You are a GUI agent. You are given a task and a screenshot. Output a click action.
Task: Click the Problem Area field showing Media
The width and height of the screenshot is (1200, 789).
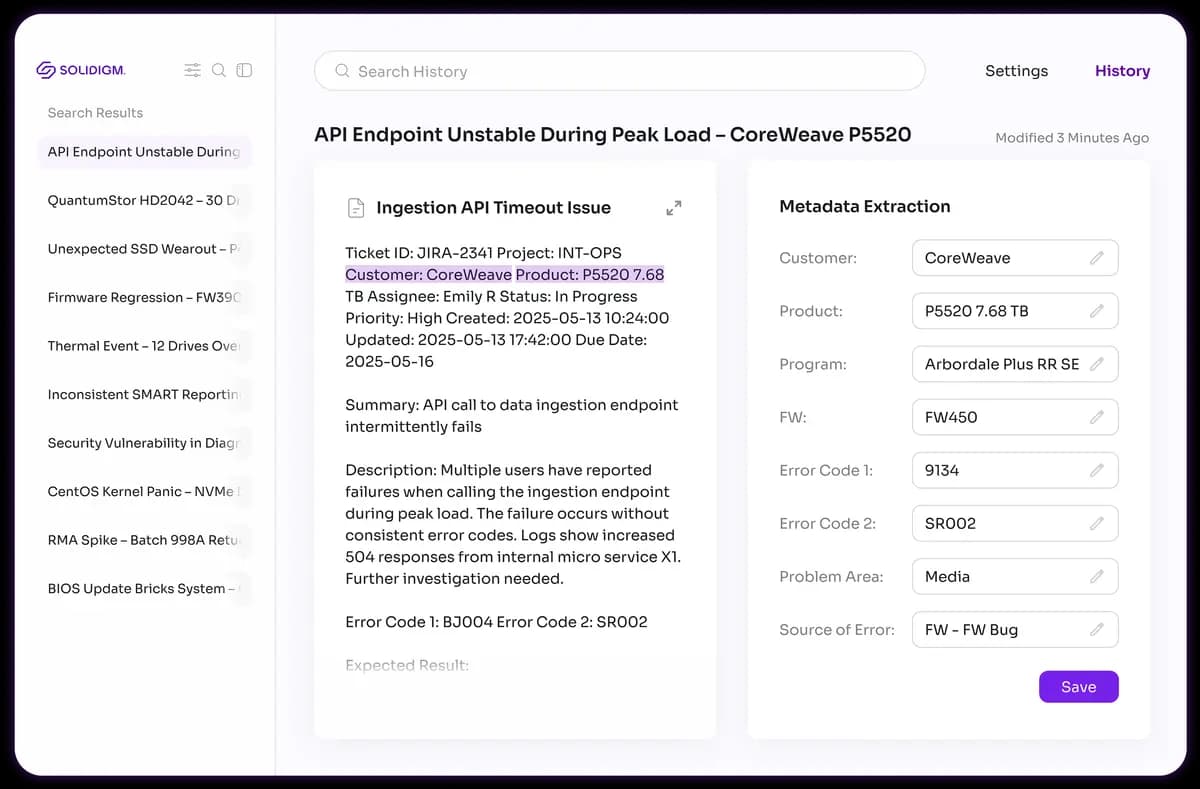pos(1015,576)
